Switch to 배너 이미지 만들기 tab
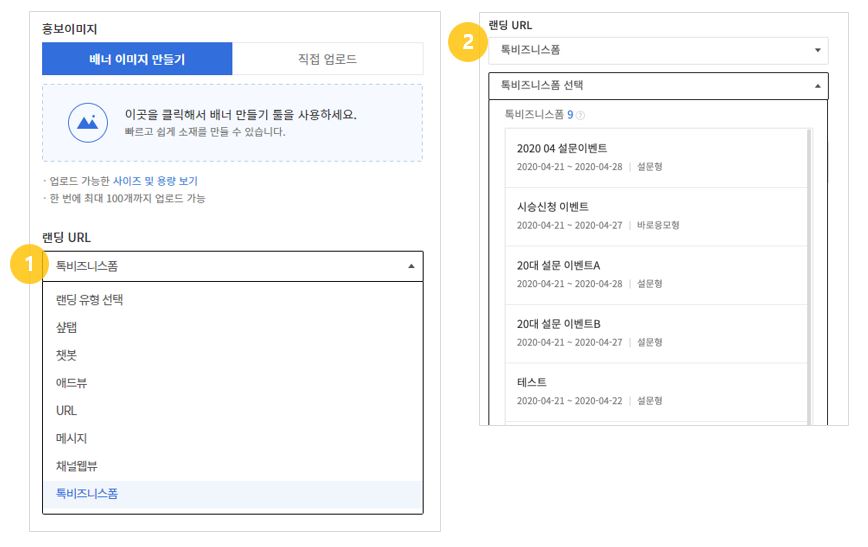The width and height of the screenshot is (868, 547). point(137,59)
